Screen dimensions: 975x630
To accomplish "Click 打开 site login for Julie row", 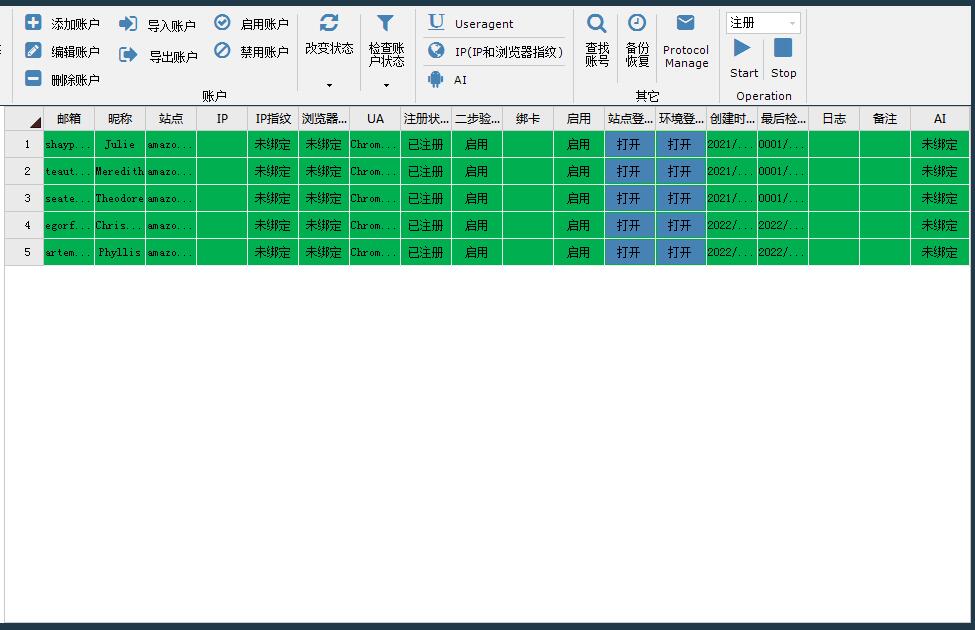I will click(629, 144).
